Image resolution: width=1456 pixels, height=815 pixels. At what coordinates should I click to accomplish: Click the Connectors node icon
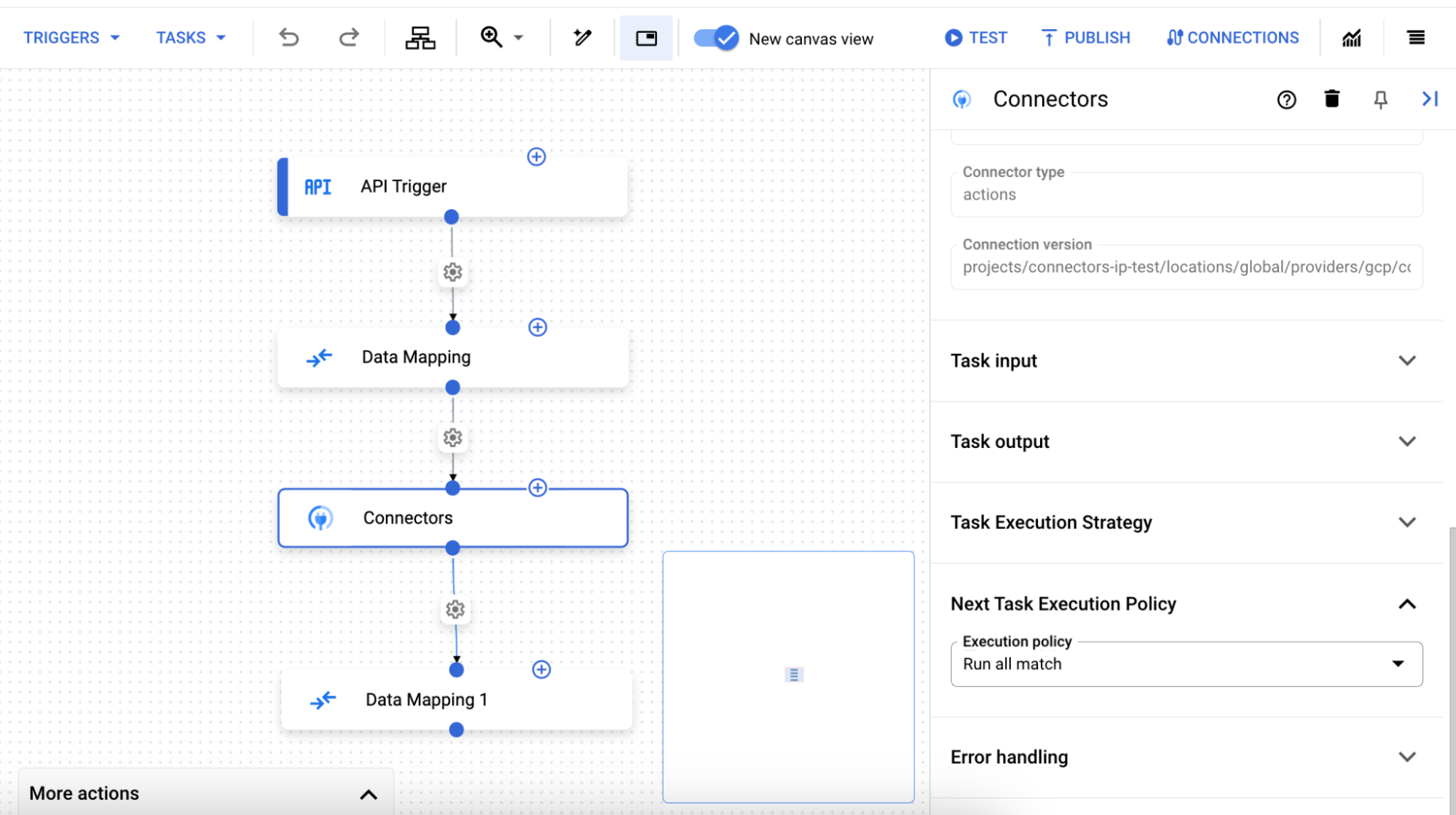(320, 517)
